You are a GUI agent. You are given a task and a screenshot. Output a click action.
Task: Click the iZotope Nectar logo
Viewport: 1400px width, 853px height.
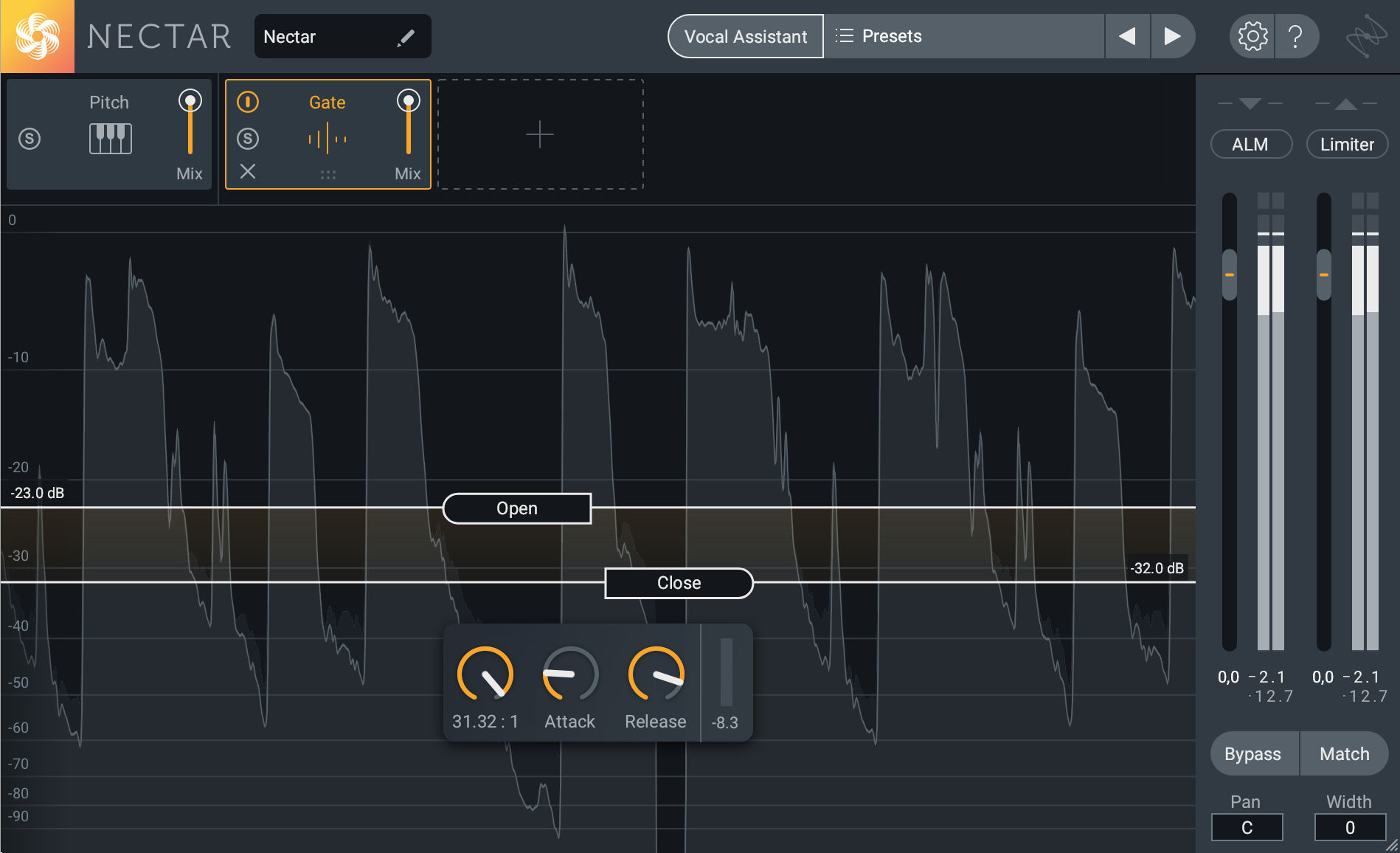tap(37, 36)
